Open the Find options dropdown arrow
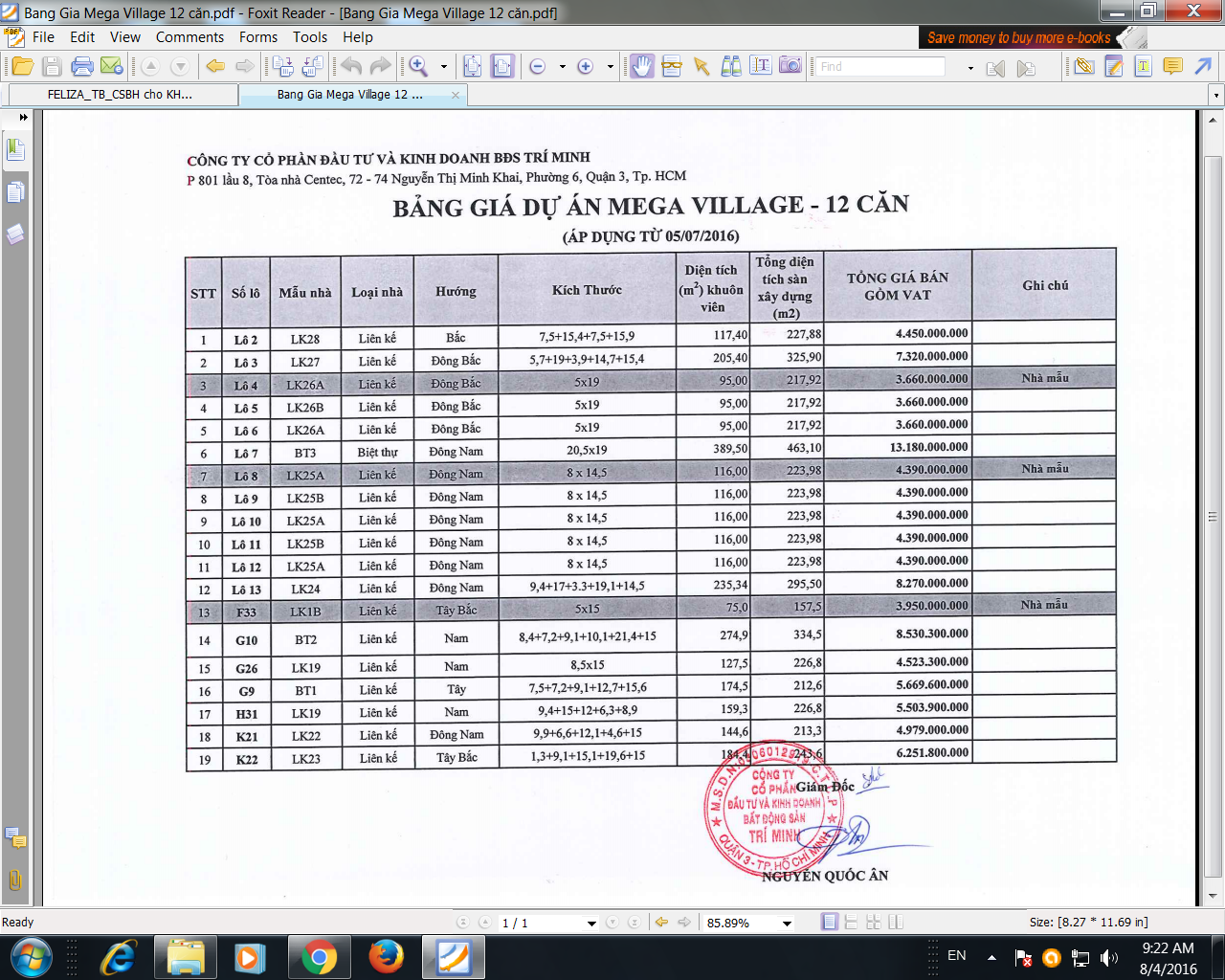The image size is (1225, 980). click(970, 68)
